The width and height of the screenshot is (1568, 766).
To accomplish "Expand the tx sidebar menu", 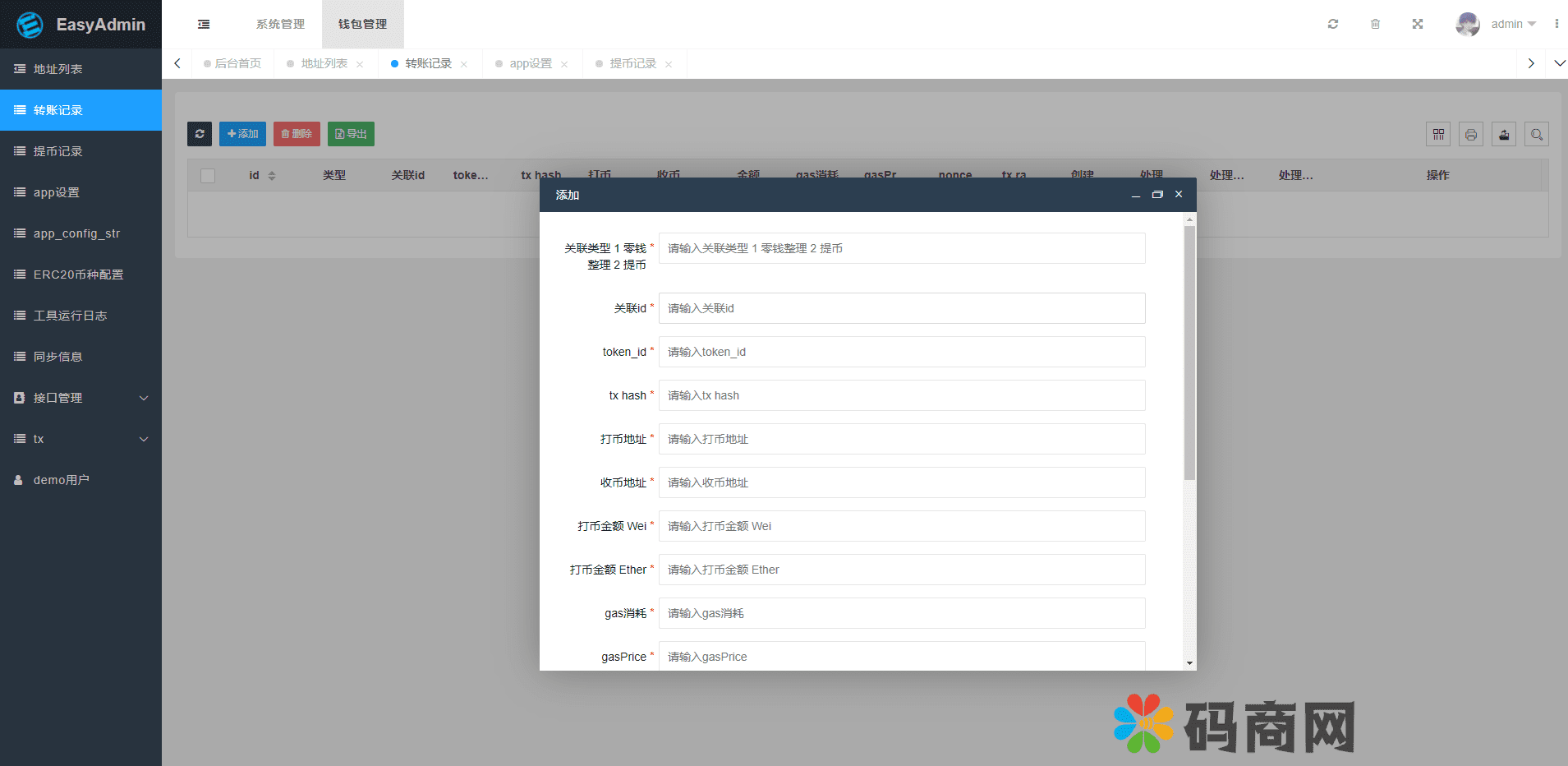I will coord(80,439).
